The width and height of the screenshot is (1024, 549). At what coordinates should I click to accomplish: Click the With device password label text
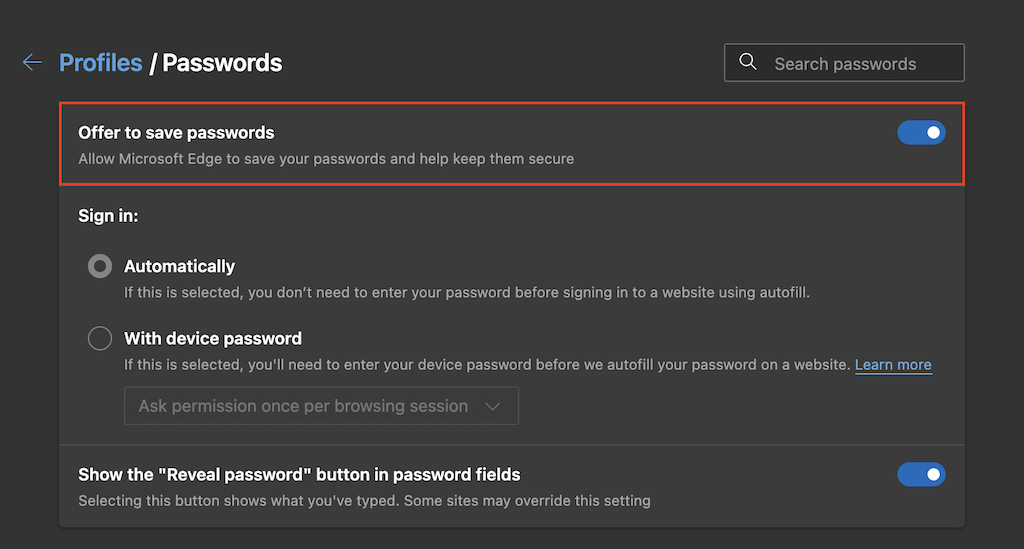(x=213, y=338)
